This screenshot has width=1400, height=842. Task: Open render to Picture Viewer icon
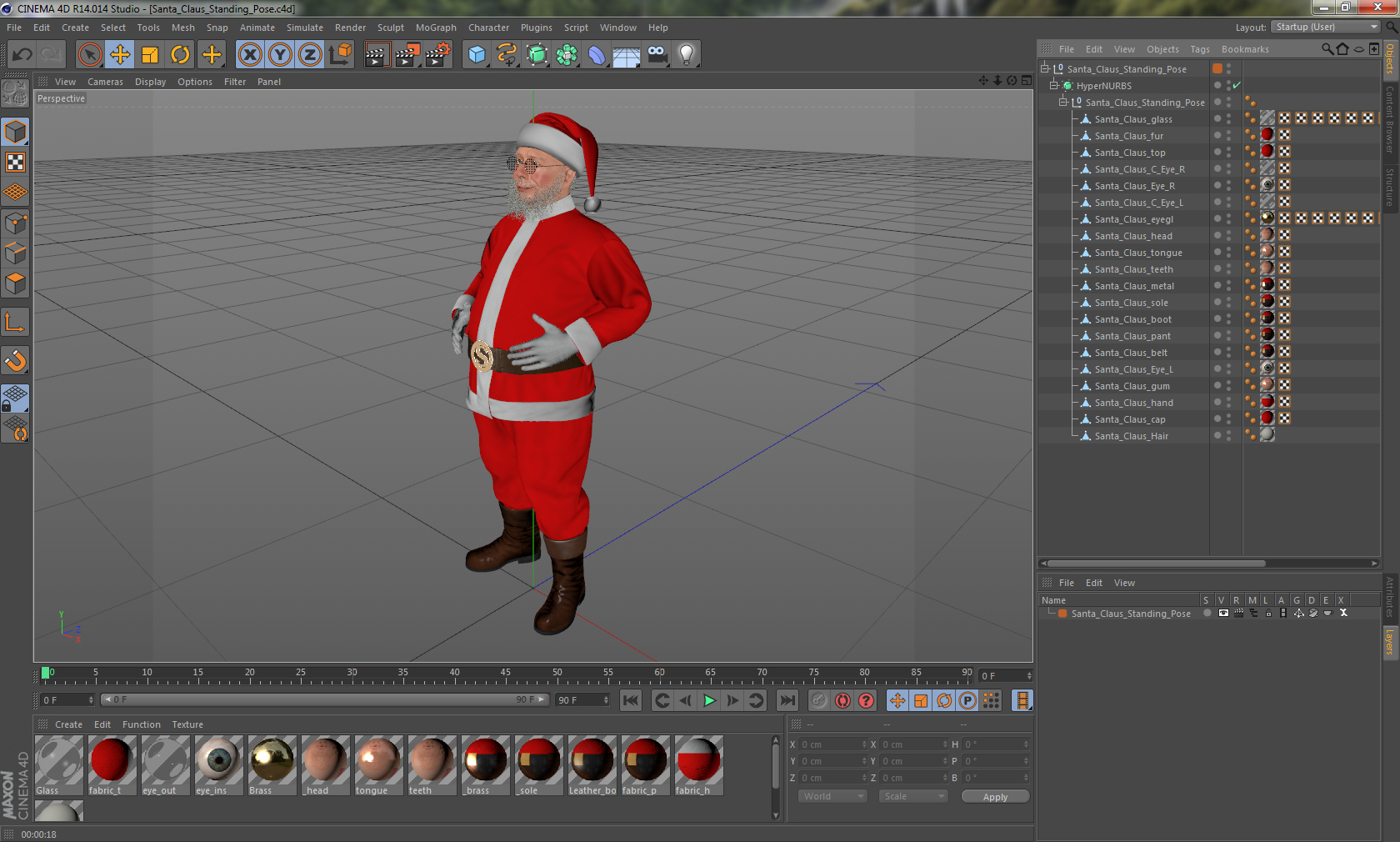coord(407,55)
